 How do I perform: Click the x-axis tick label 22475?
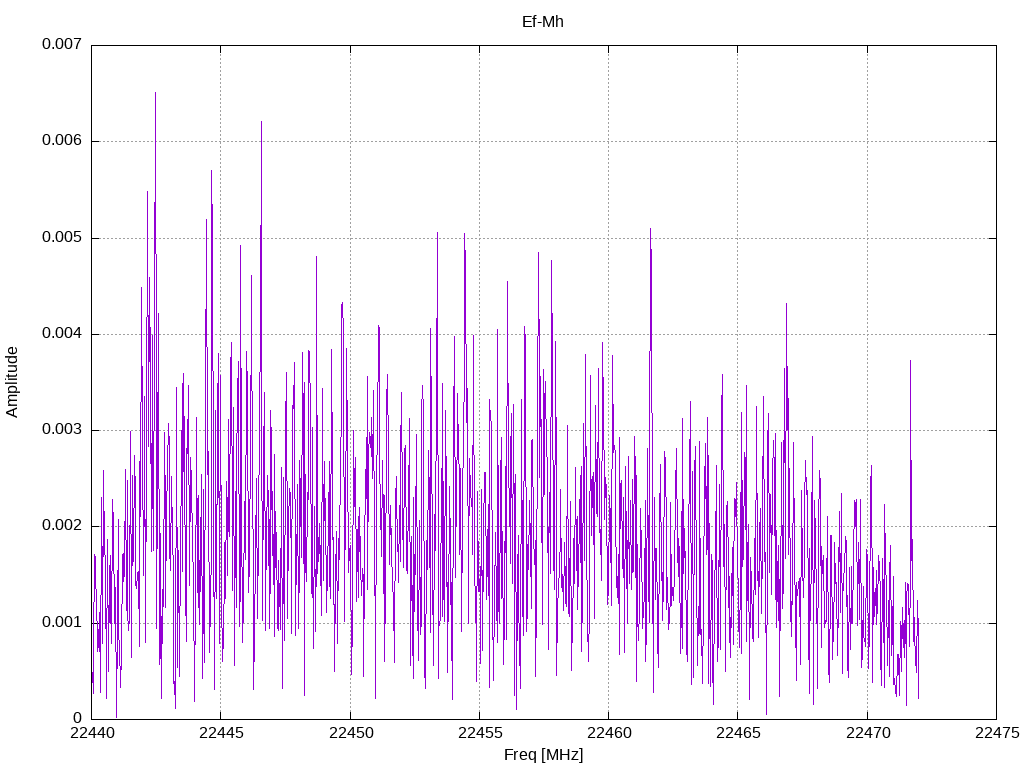click(997, 733)
